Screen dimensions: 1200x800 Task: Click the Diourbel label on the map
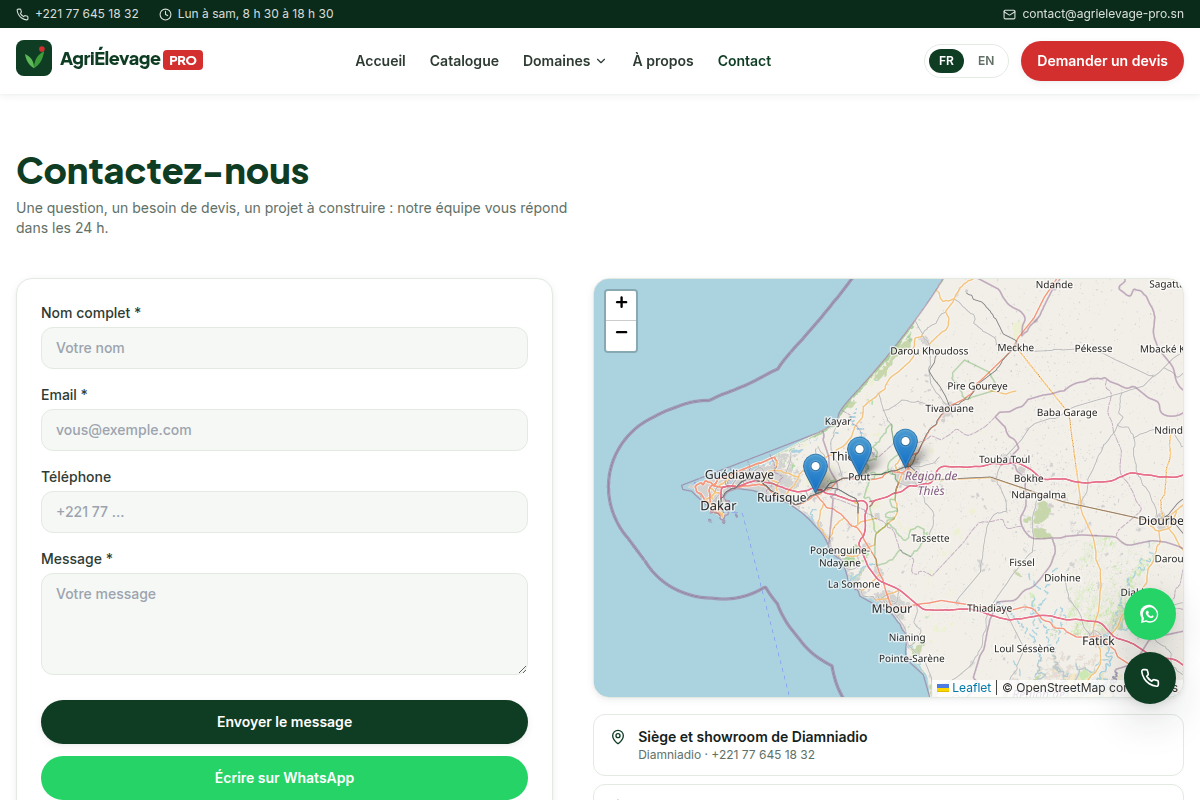pos(1161,521)
